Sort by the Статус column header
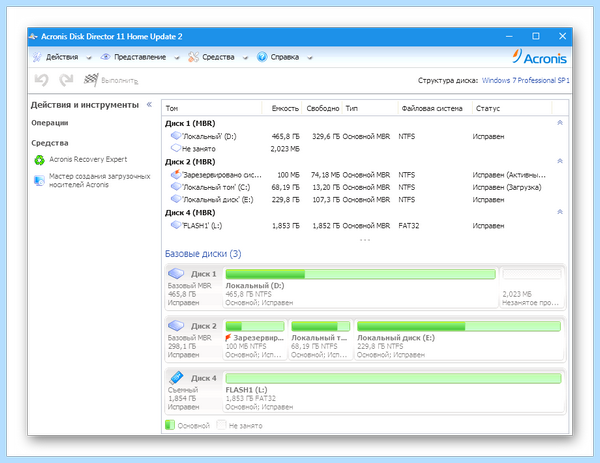The width and height of the screenshot is (600, 463). [x=512, y=108]
